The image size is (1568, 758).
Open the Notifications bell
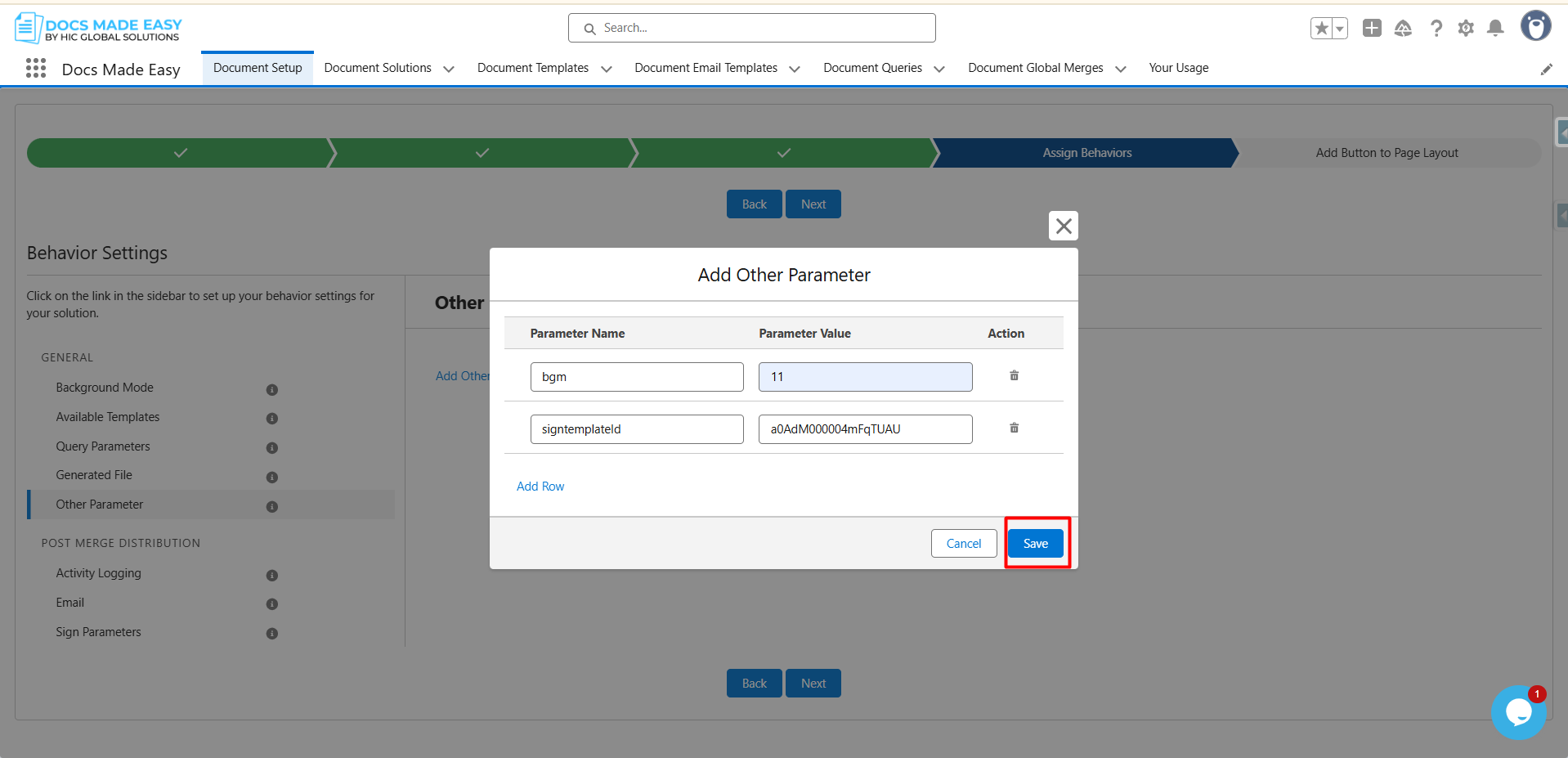click(1496, 29)
